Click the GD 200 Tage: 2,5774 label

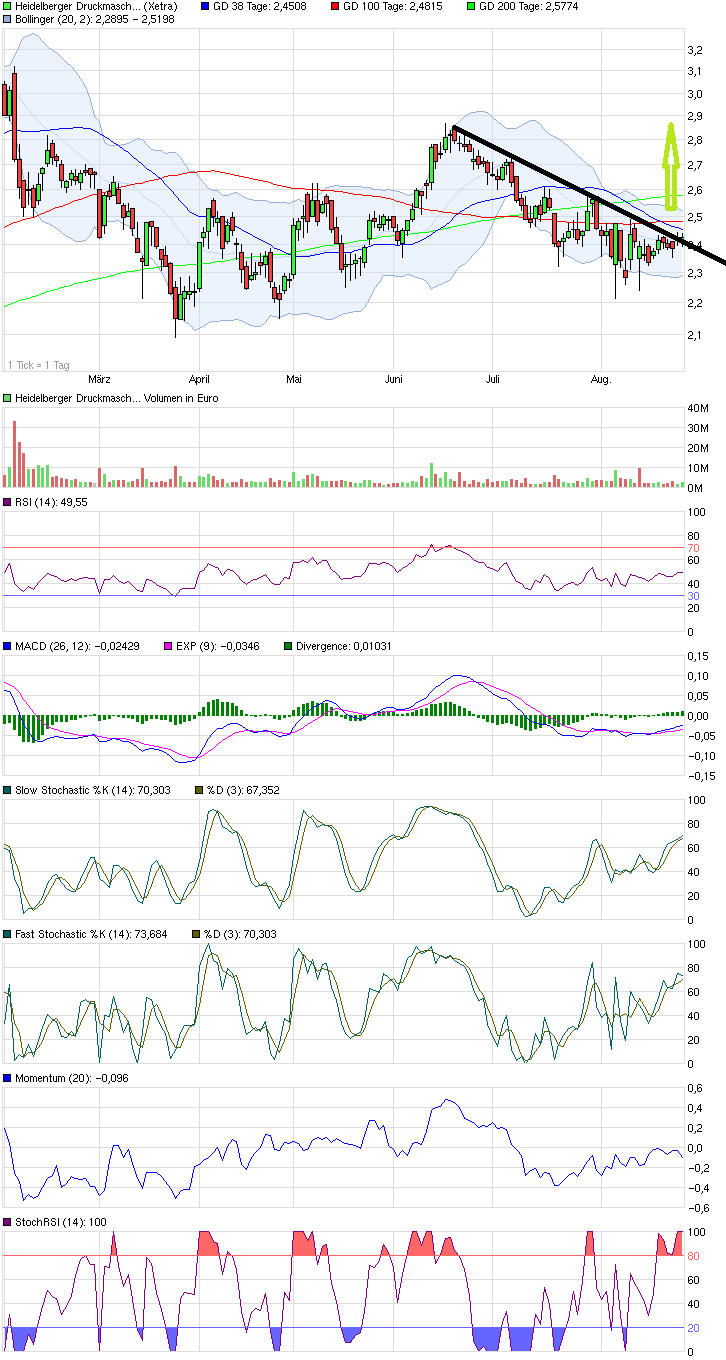(528, 6)
